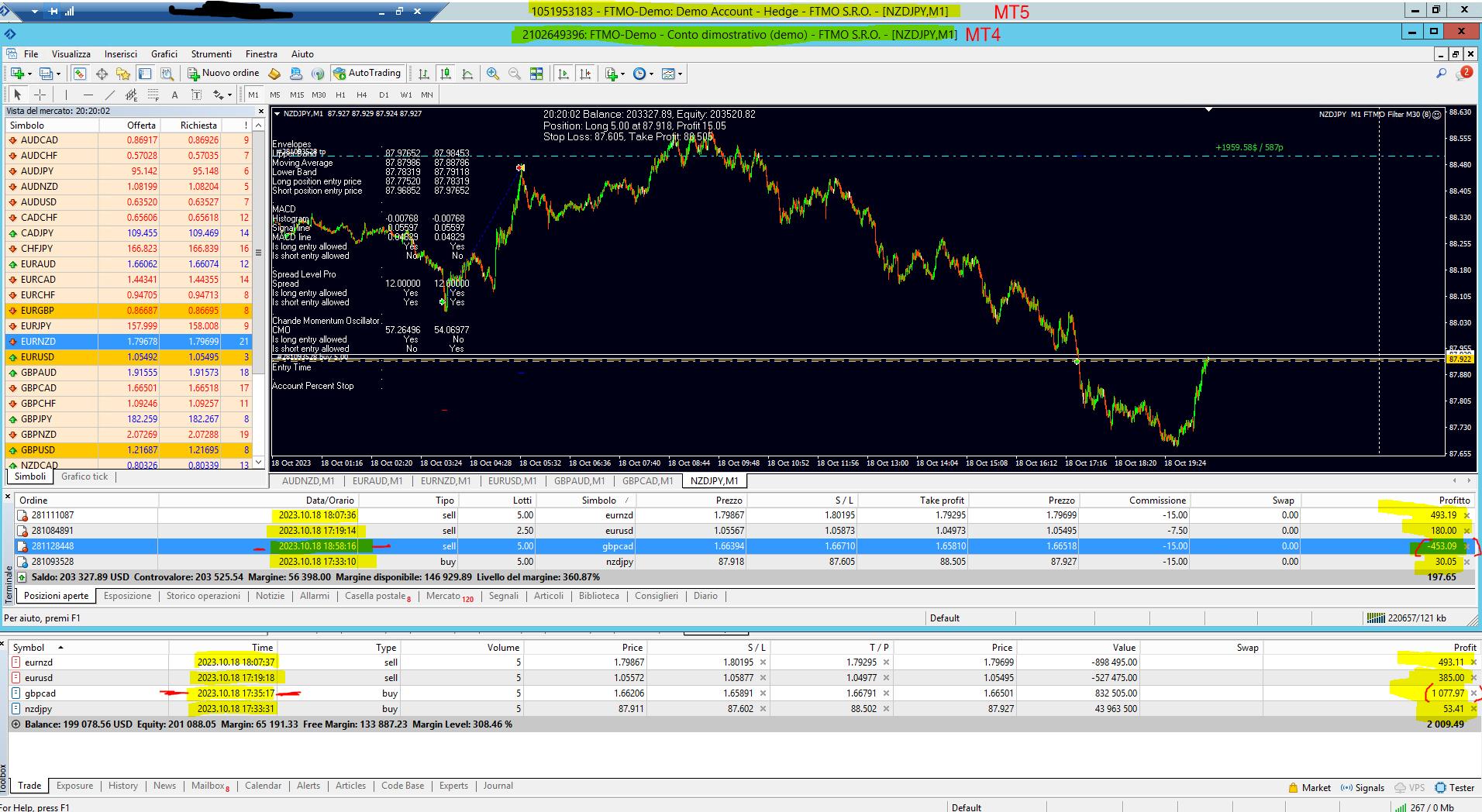Insert text tool (A icon)
Screen dimensions: 1482x812
174,95
